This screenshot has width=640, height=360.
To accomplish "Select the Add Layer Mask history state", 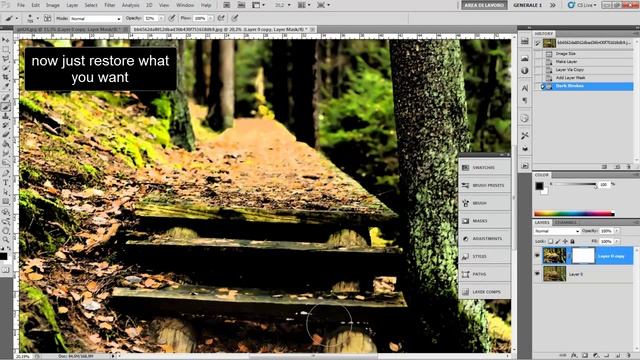I will point(587,78).
